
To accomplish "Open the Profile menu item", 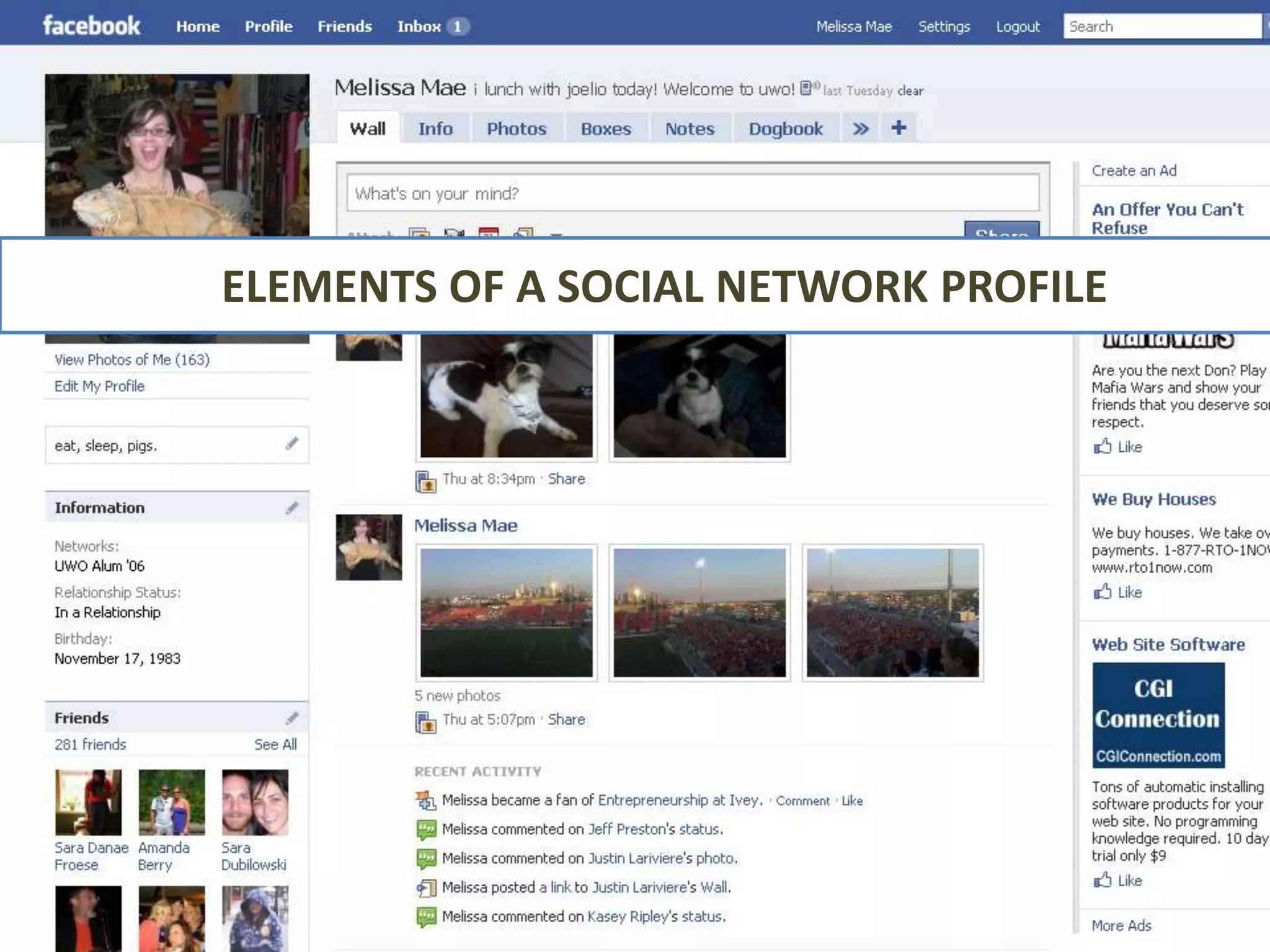I will tap(269, 27).
